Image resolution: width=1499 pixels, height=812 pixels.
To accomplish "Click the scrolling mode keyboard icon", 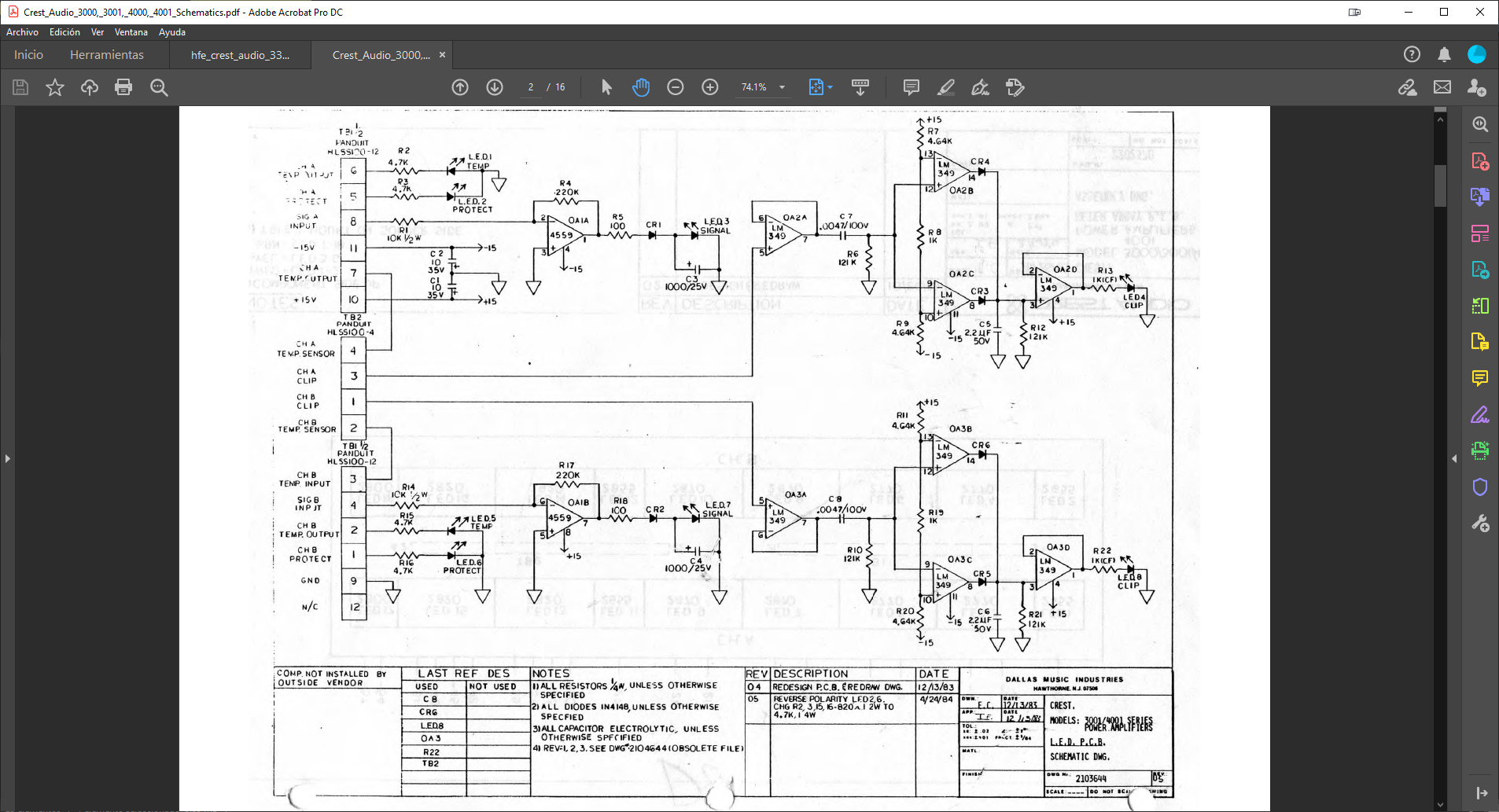I will [860, 87].
